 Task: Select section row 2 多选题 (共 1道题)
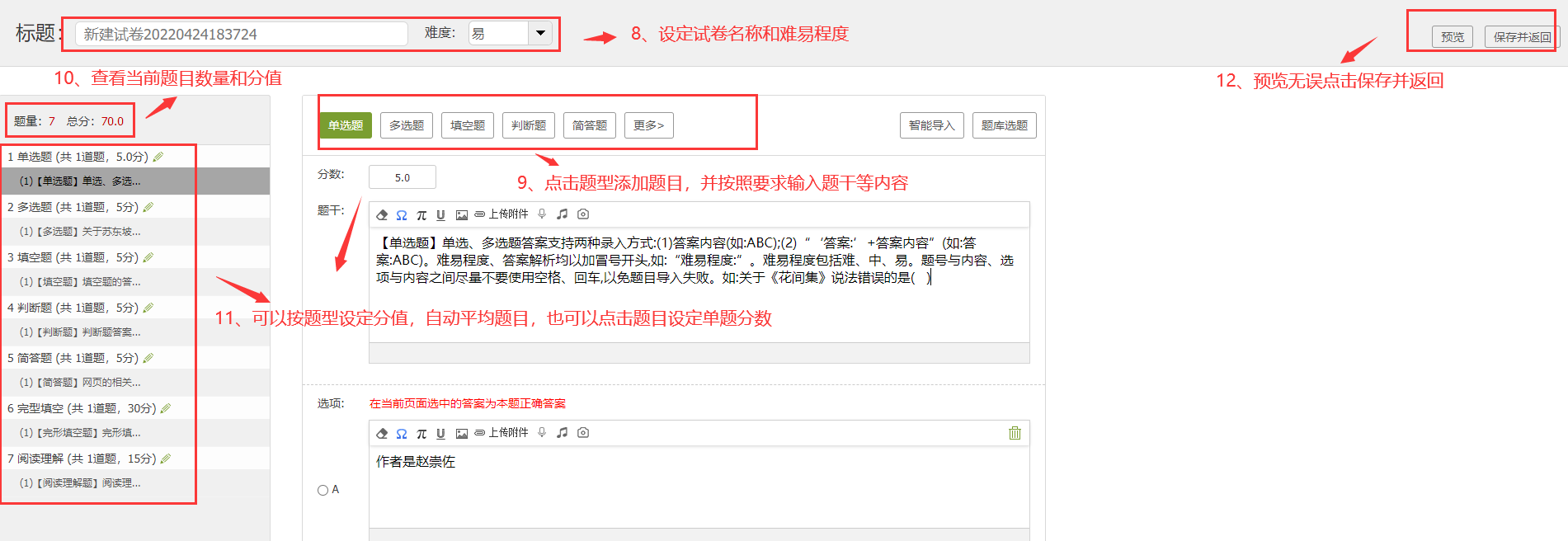click(x=135, y=207)
